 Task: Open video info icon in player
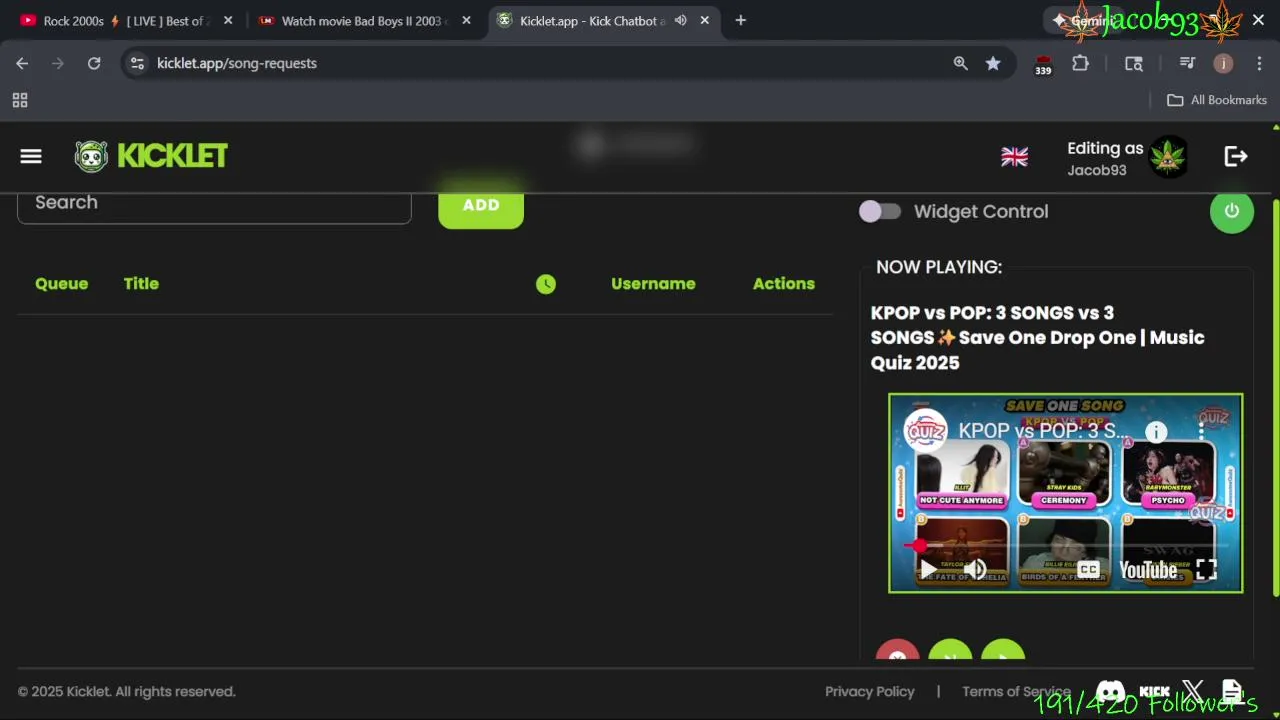(1156, 432)
